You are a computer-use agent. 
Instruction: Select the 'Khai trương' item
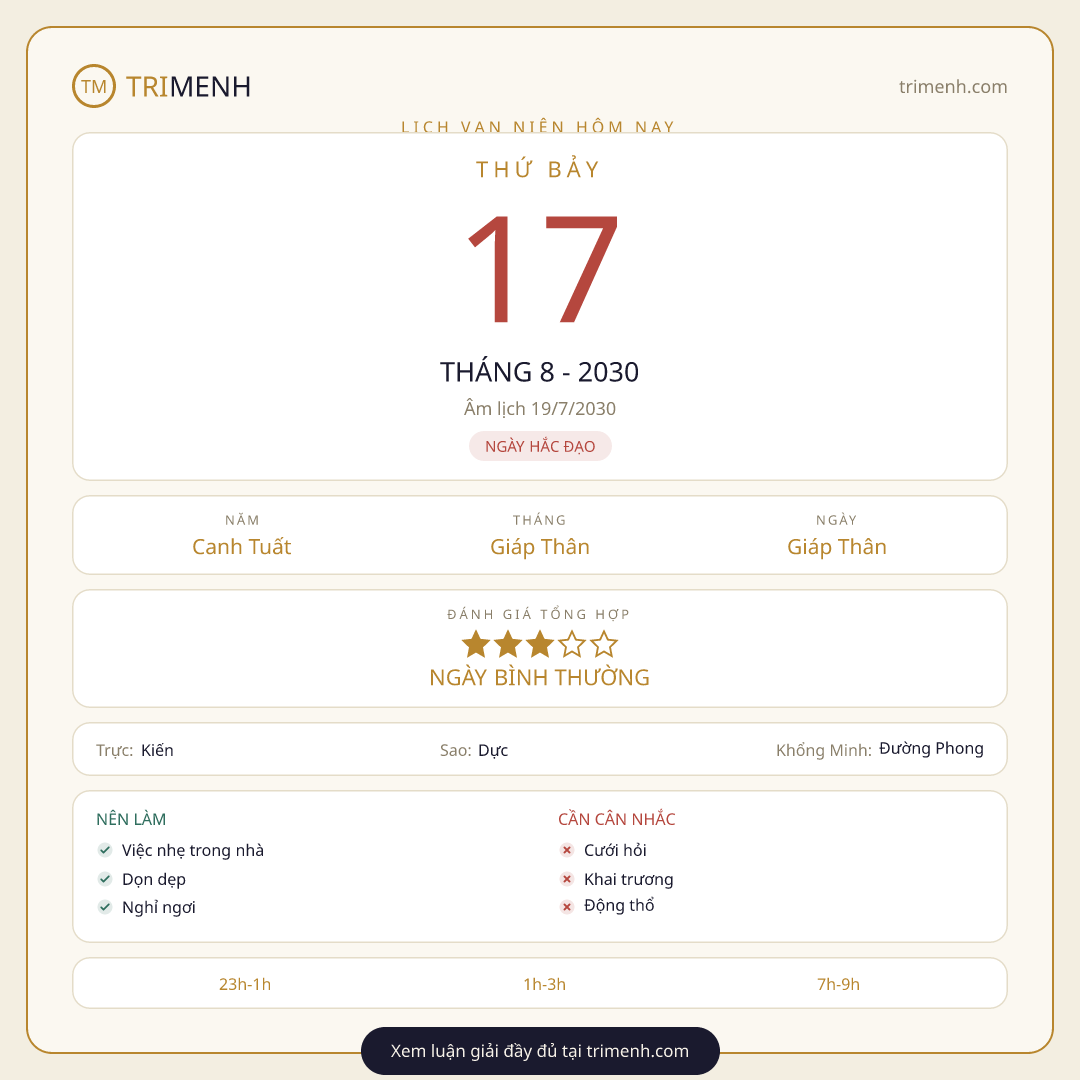coord(629,880)
